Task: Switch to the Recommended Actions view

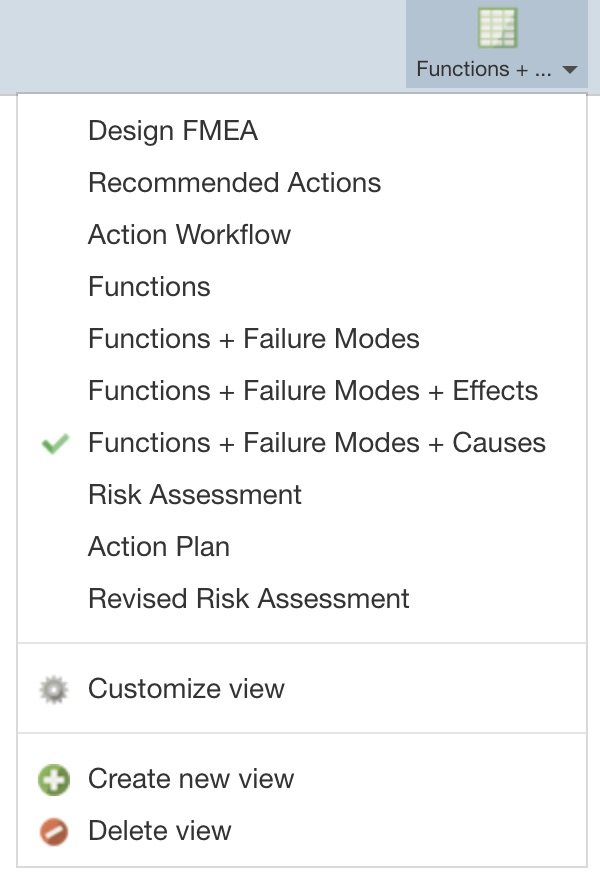Action: [234, 182]
